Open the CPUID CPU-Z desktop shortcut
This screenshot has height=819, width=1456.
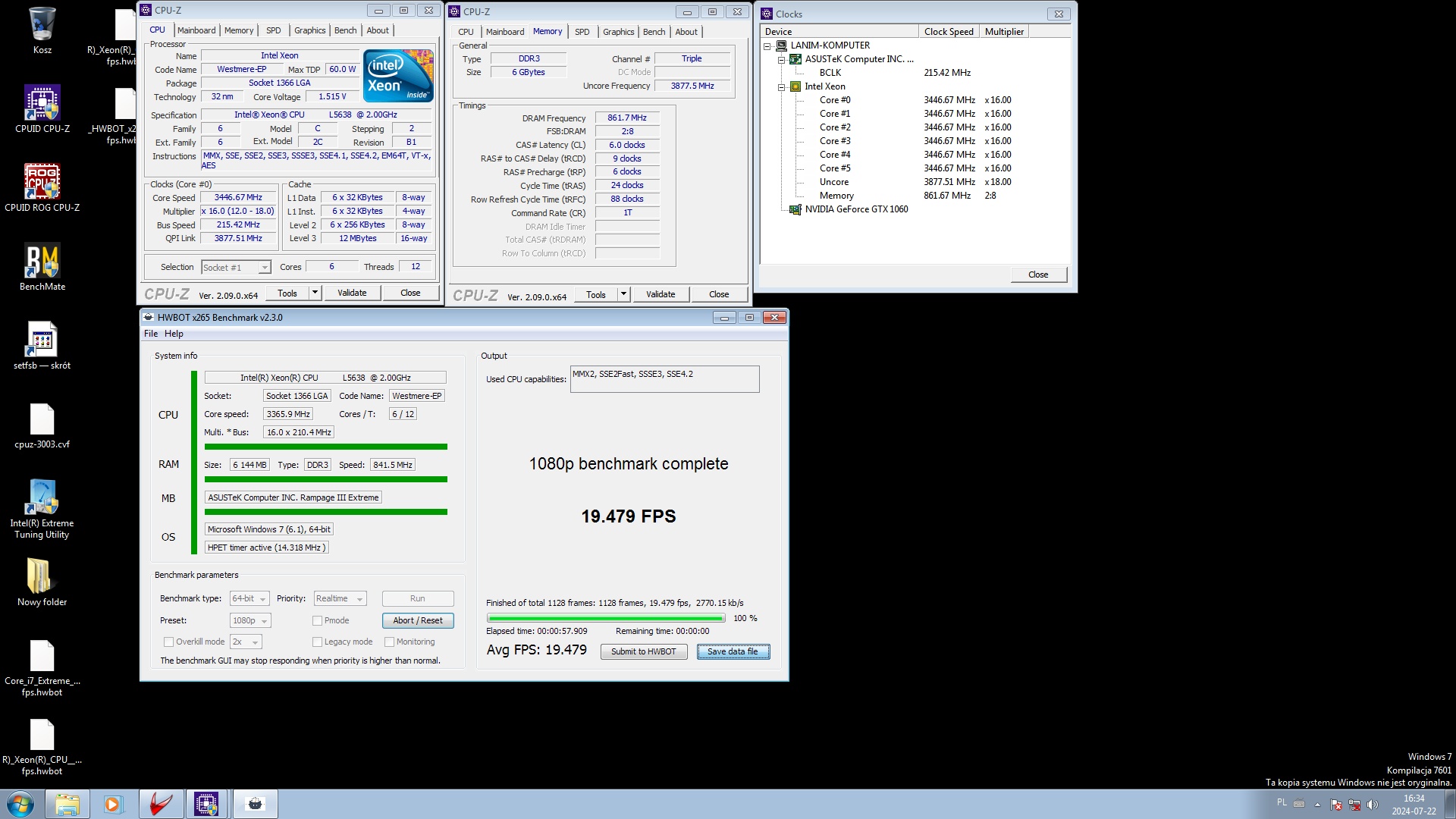[42, 109]
